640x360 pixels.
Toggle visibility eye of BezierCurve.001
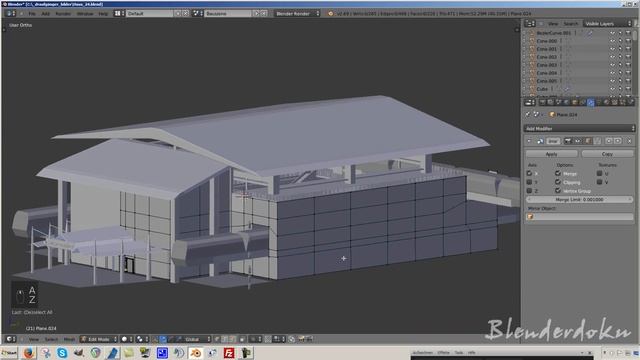click(612, 33)
